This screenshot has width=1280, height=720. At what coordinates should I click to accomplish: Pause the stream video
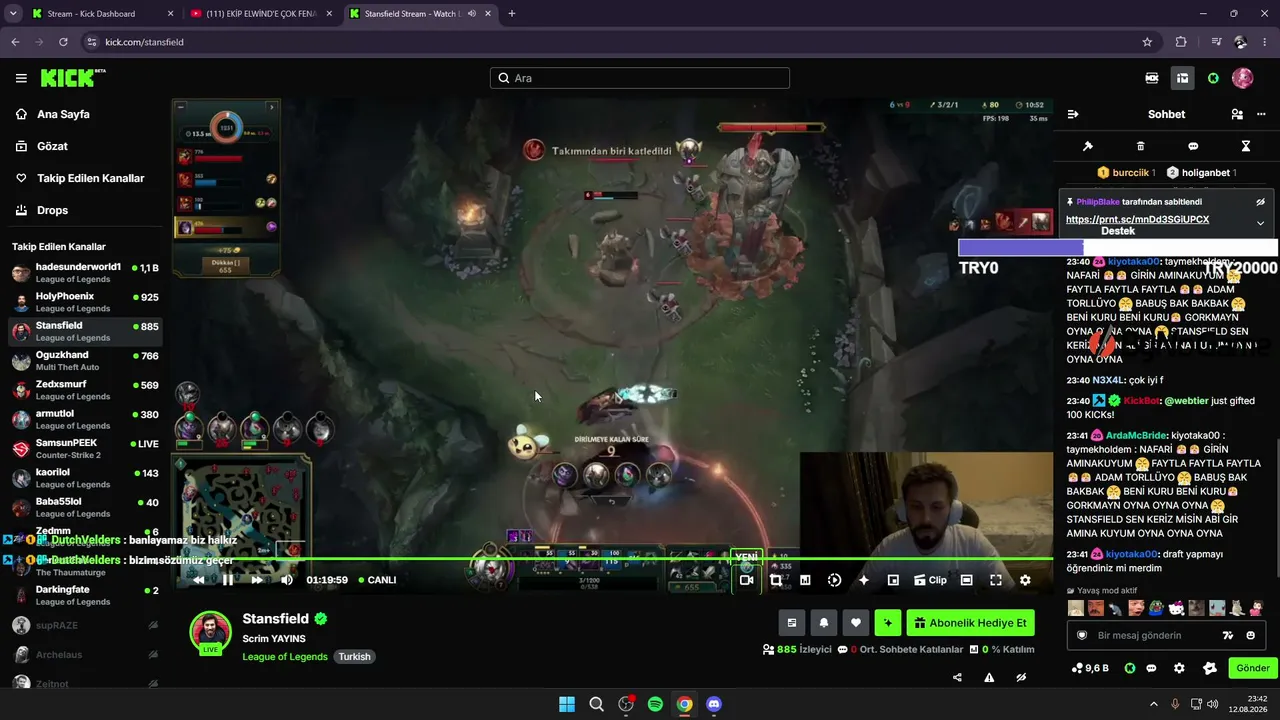[228, 580]
